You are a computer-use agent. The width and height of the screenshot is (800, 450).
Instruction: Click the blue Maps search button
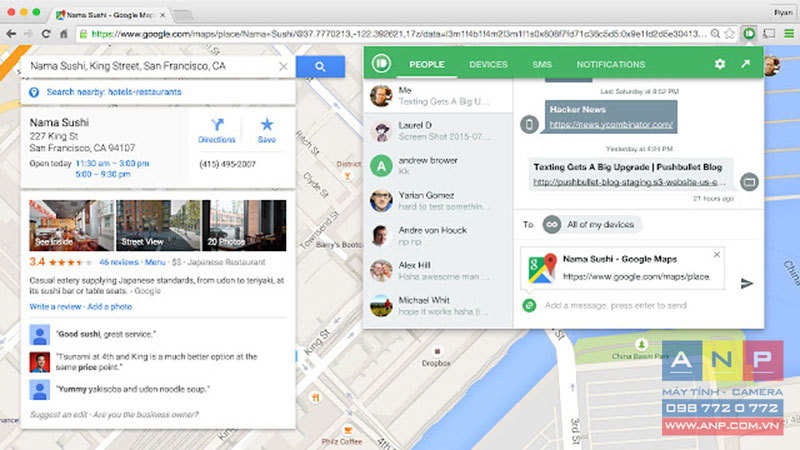click(x=320, y=66)
